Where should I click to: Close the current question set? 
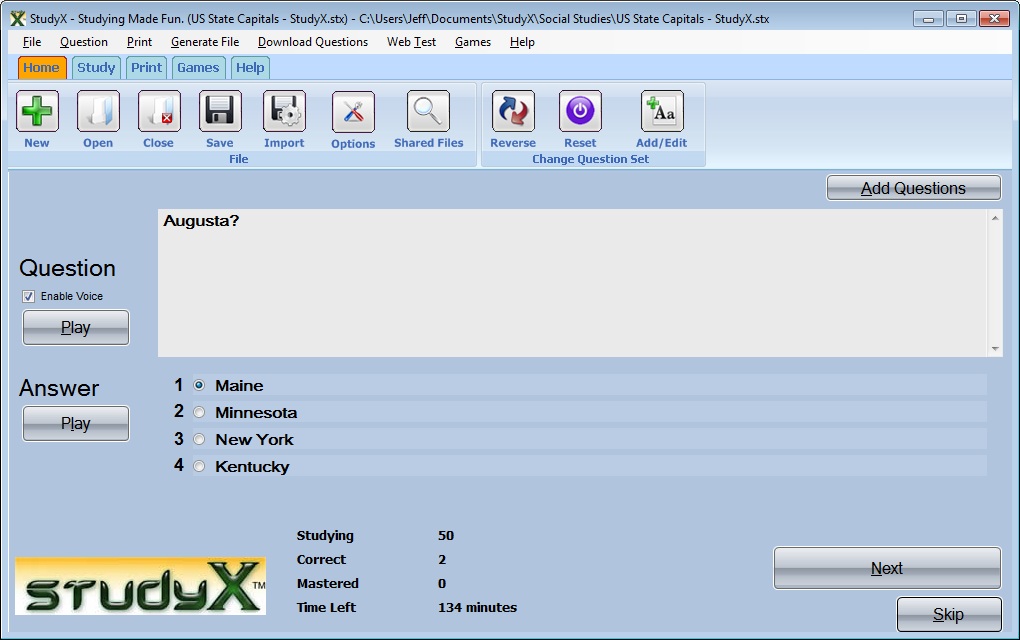(158, 111)
